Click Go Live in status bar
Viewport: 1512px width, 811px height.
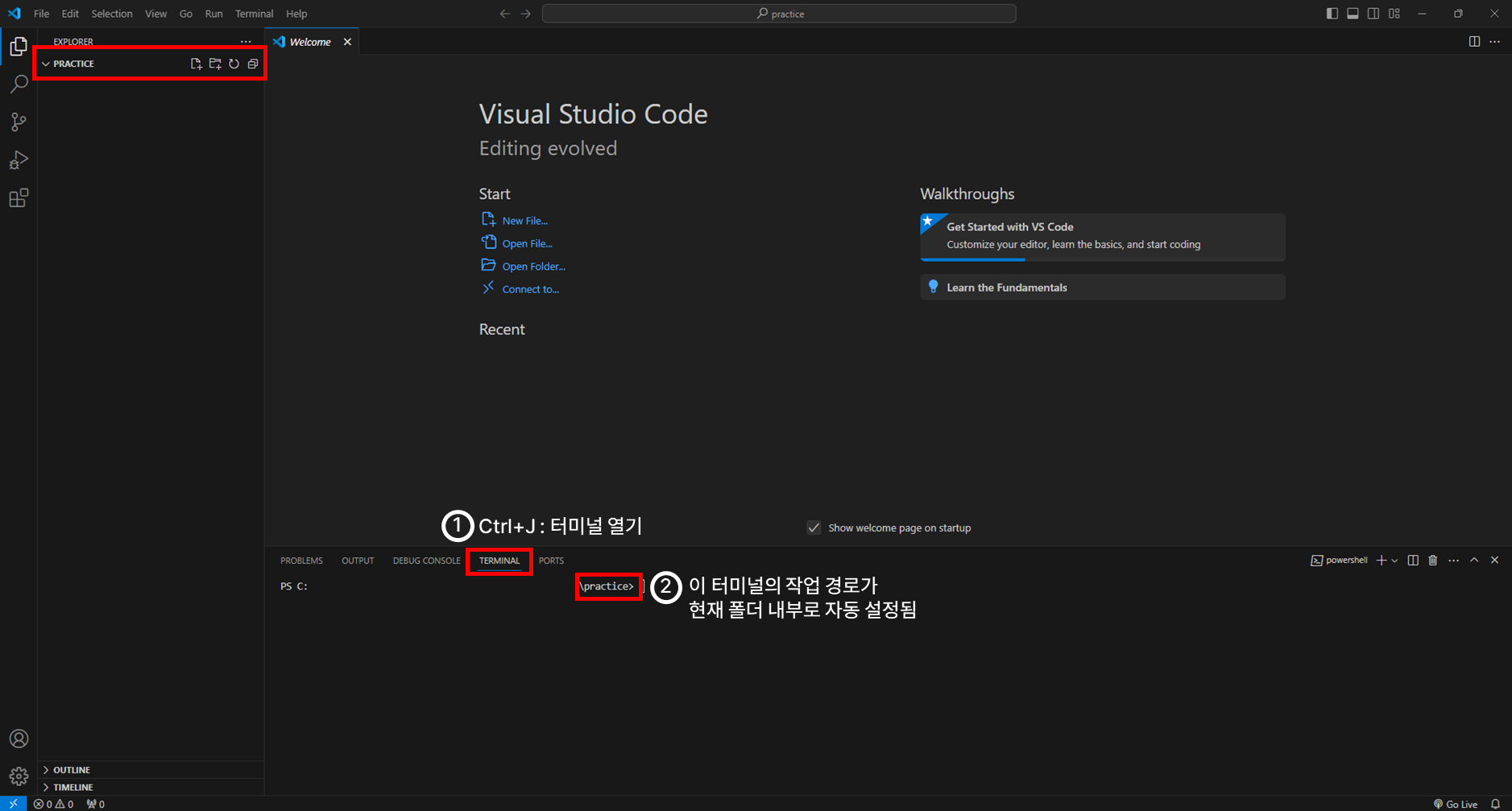coord(1456,804)
